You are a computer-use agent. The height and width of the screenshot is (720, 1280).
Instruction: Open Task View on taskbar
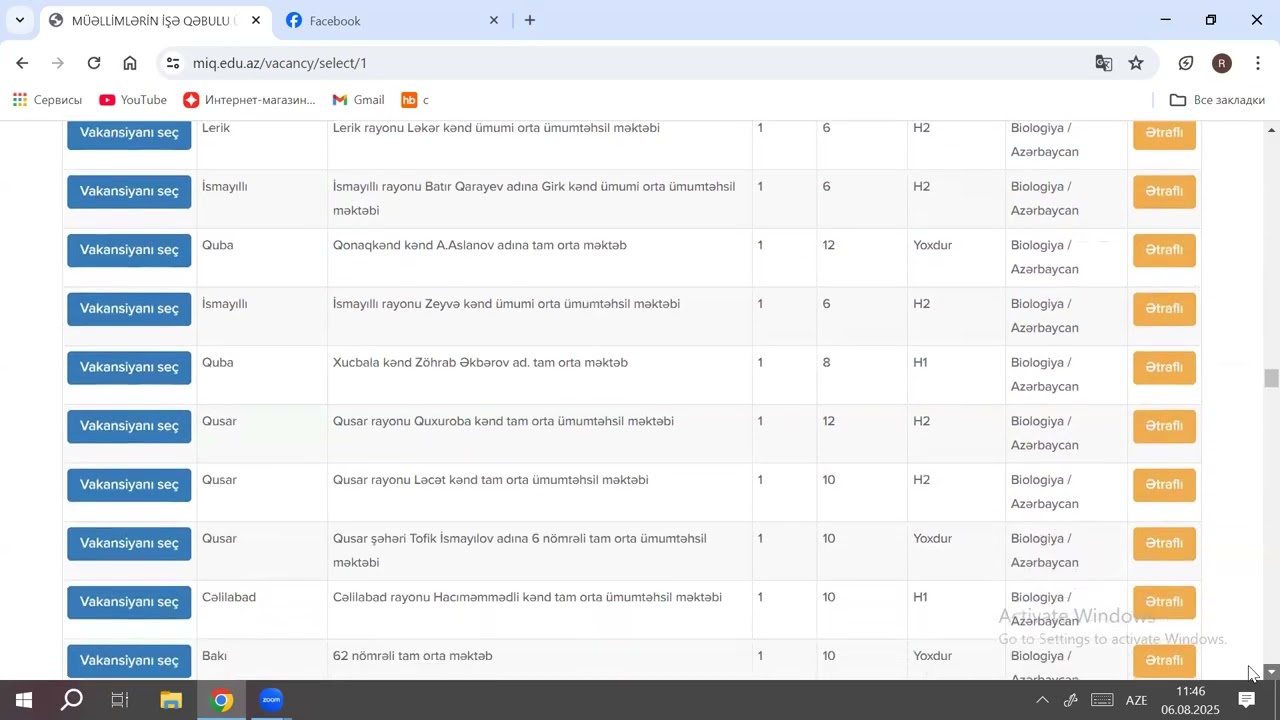[120, 700]
